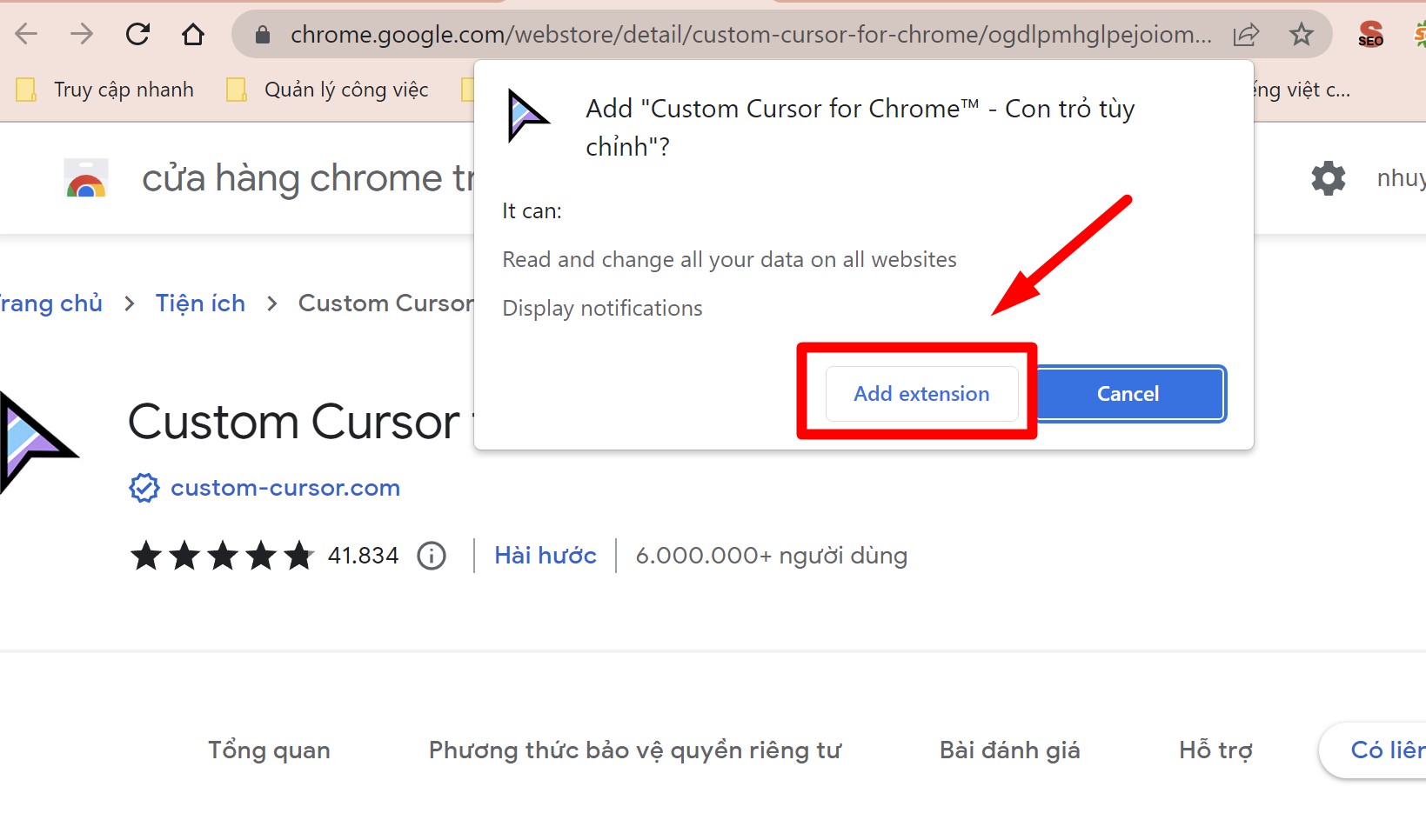Bookmark this page with star icon
This screenshot has width=1426, height=840.
(1302, 35)
